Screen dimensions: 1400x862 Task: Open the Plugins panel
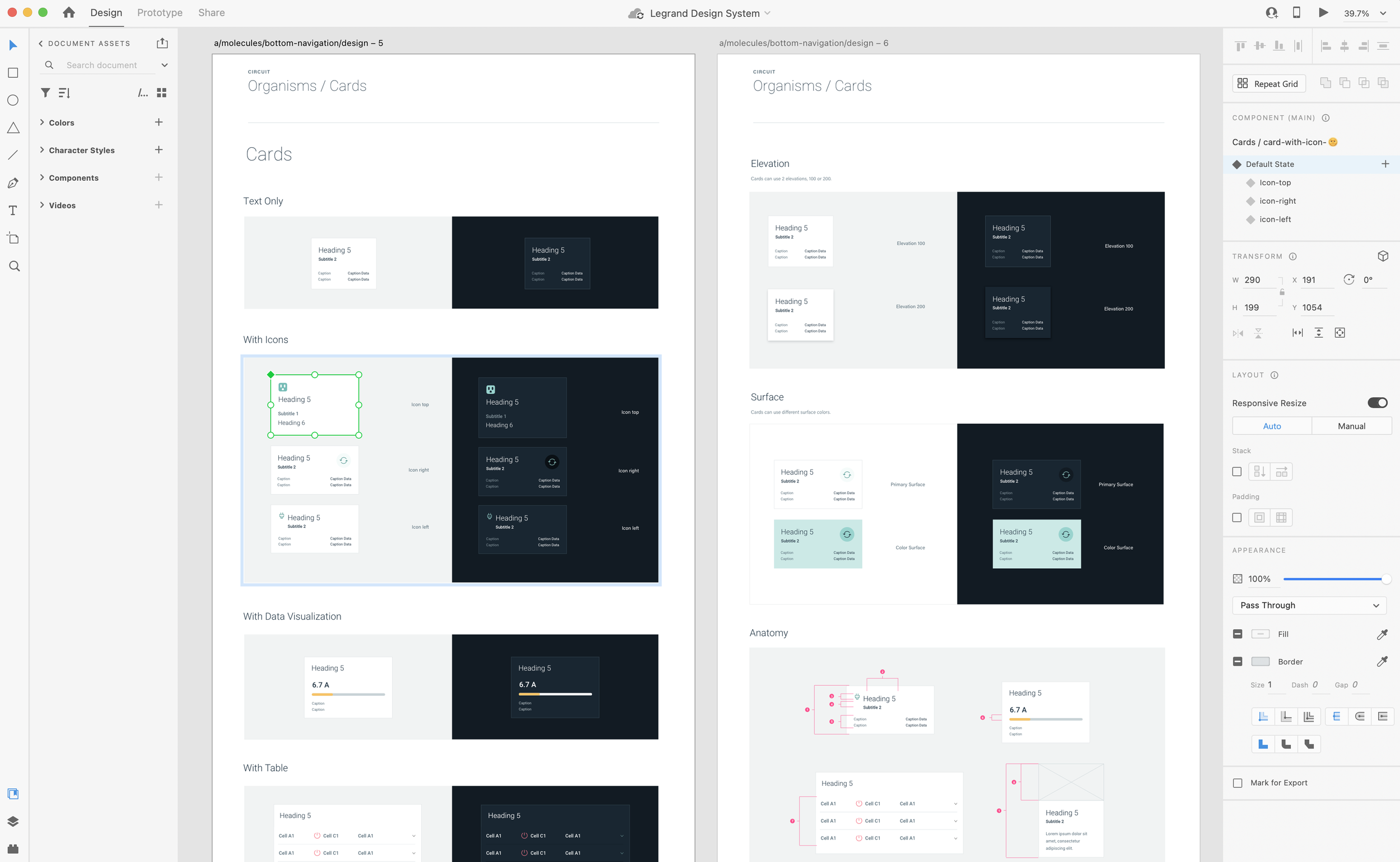tap(13, 849)
